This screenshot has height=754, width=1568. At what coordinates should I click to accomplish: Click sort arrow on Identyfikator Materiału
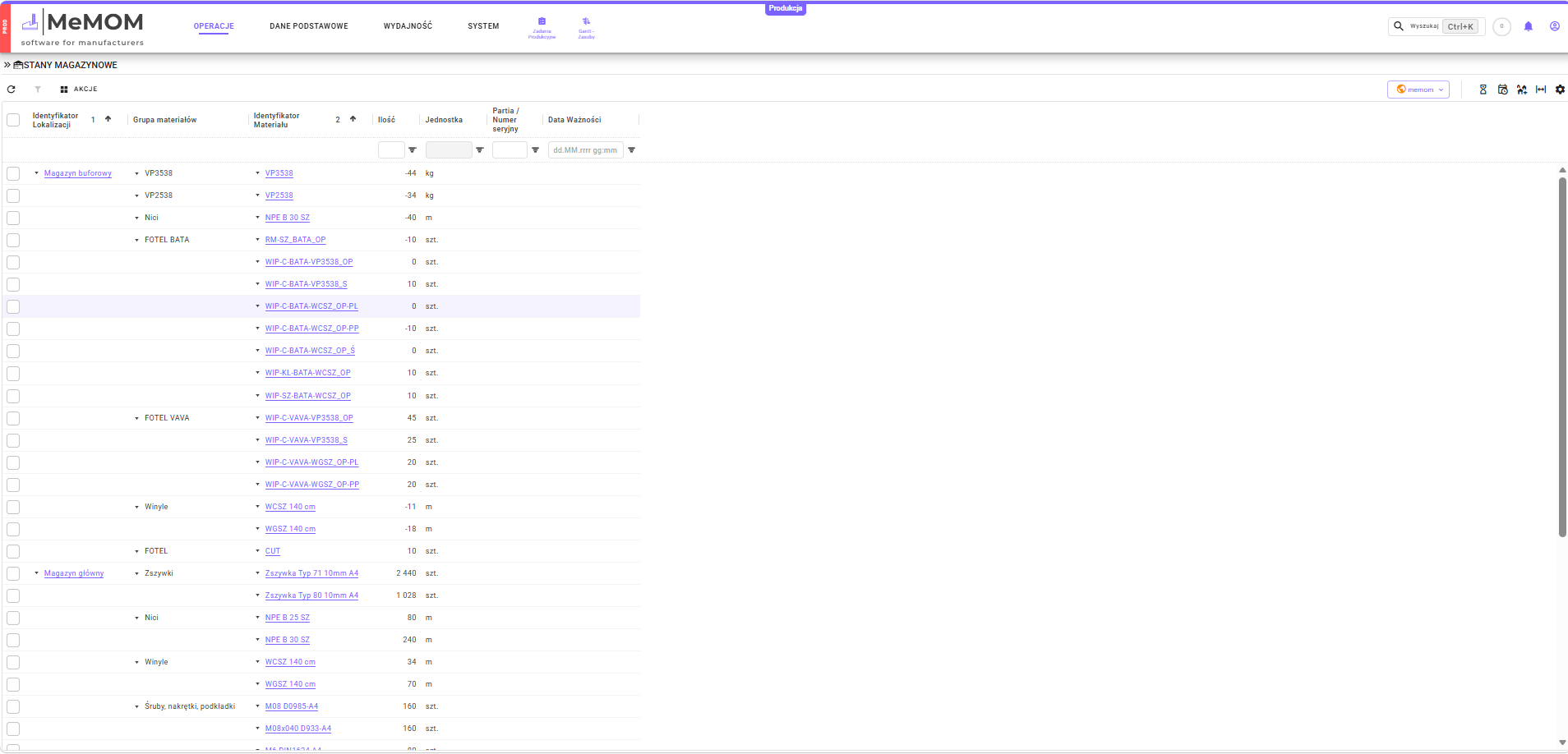353,119
